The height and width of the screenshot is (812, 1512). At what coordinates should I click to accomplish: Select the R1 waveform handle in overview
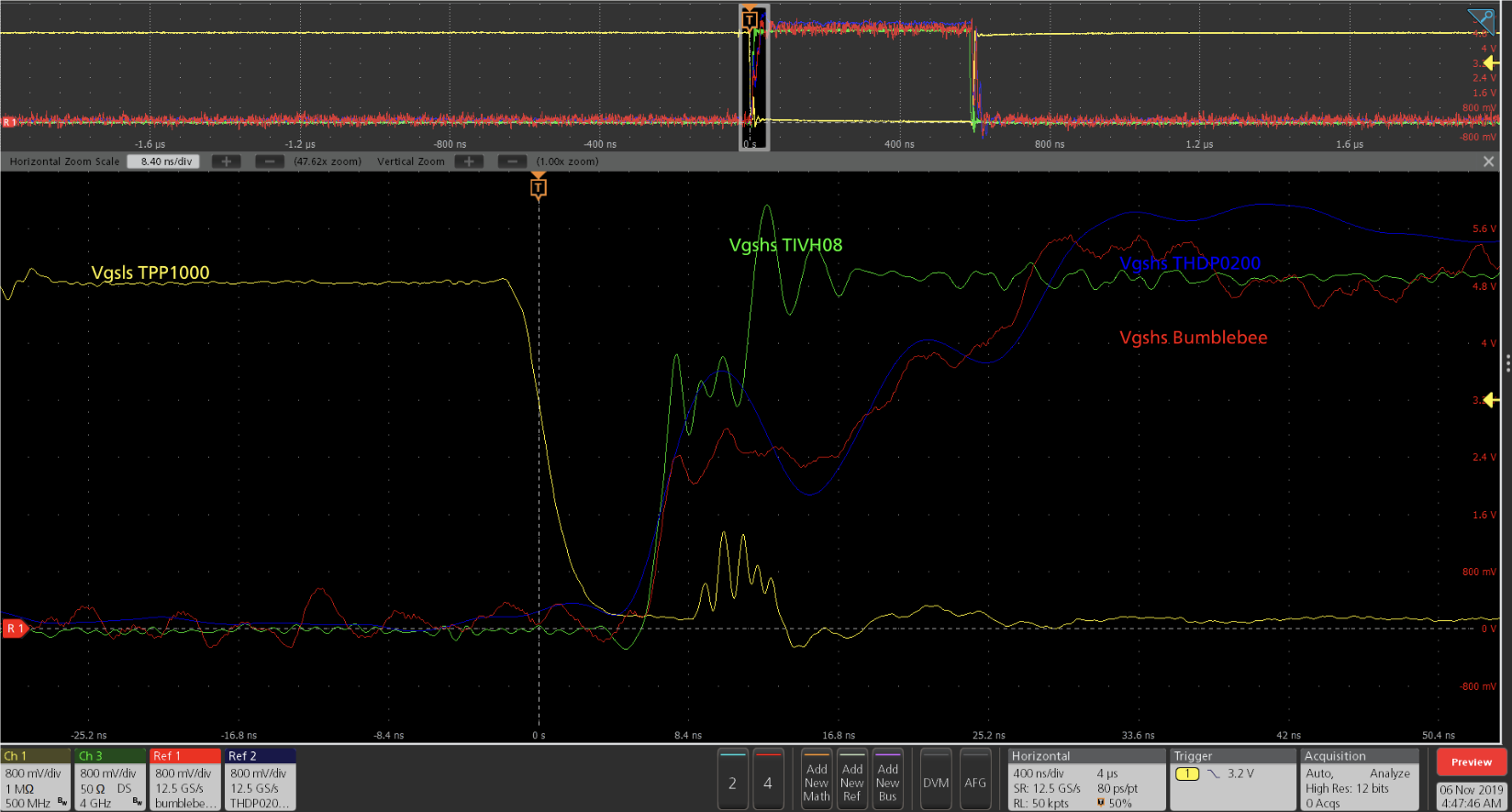[8, 121]
